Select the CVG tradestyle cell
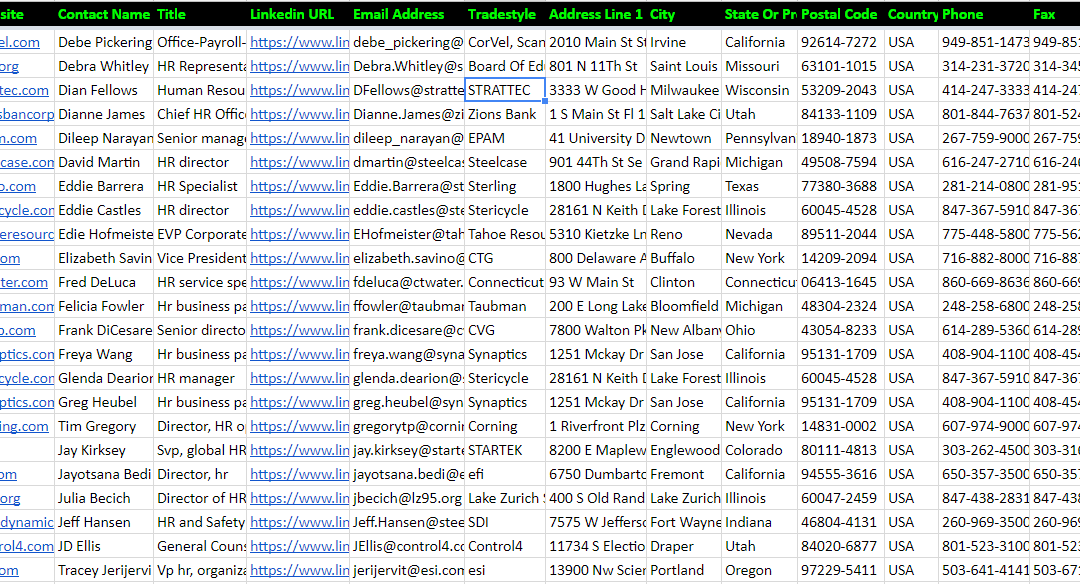This screenshot has width=1080, height=584. click(505, 331)
